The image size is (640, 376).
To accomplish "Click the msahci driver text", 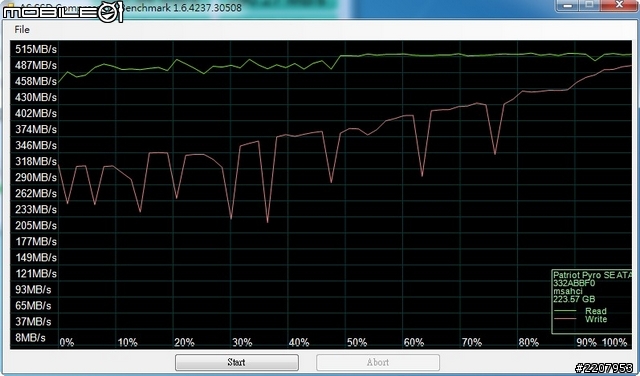I will pos(568,291).
